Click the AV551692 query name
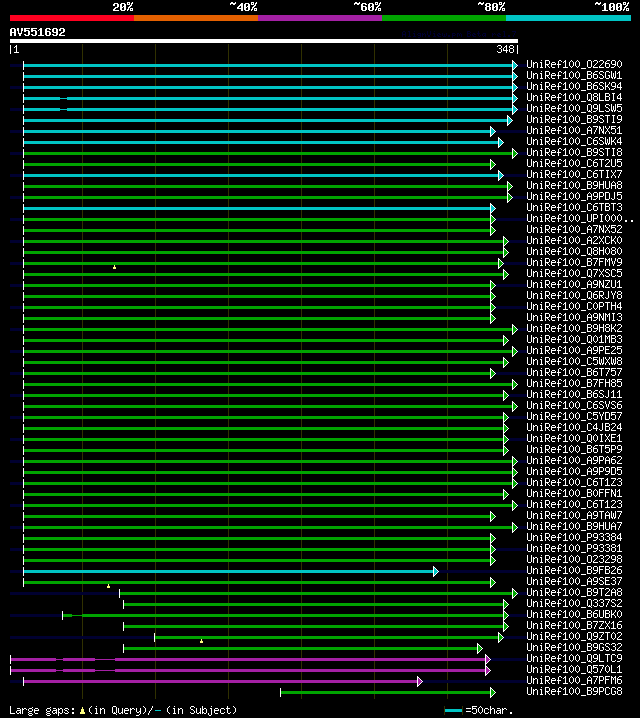Viewport: 640px width, 718px height. [38, 32]
